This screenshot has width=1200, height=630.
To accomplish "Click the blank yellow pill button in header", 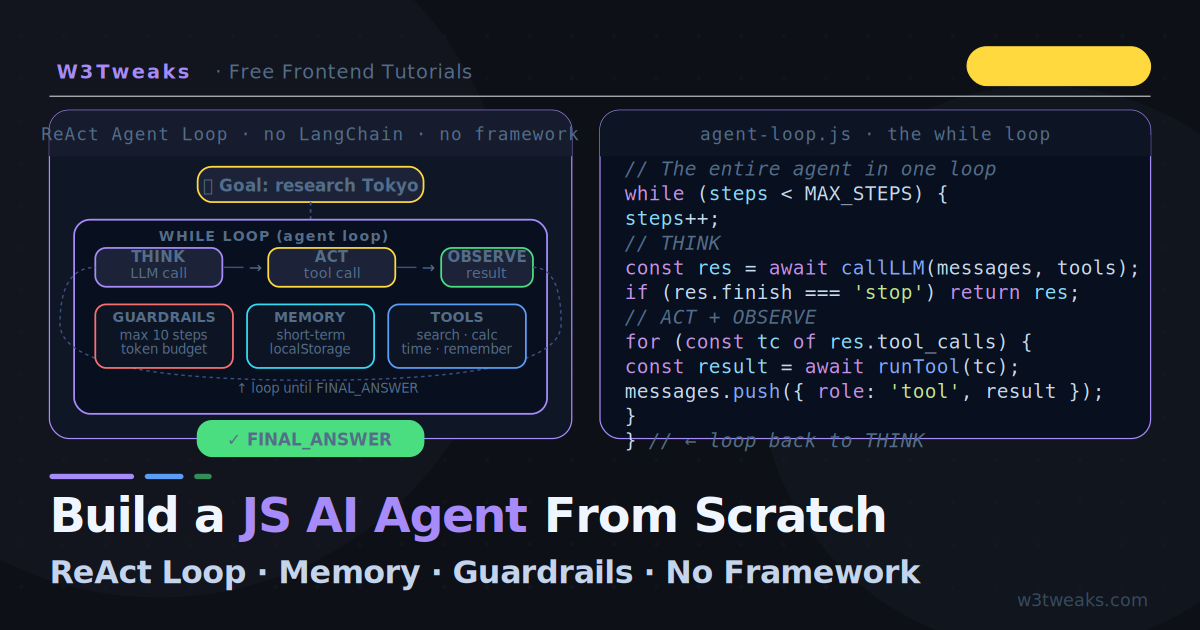I will [1059, 66].
